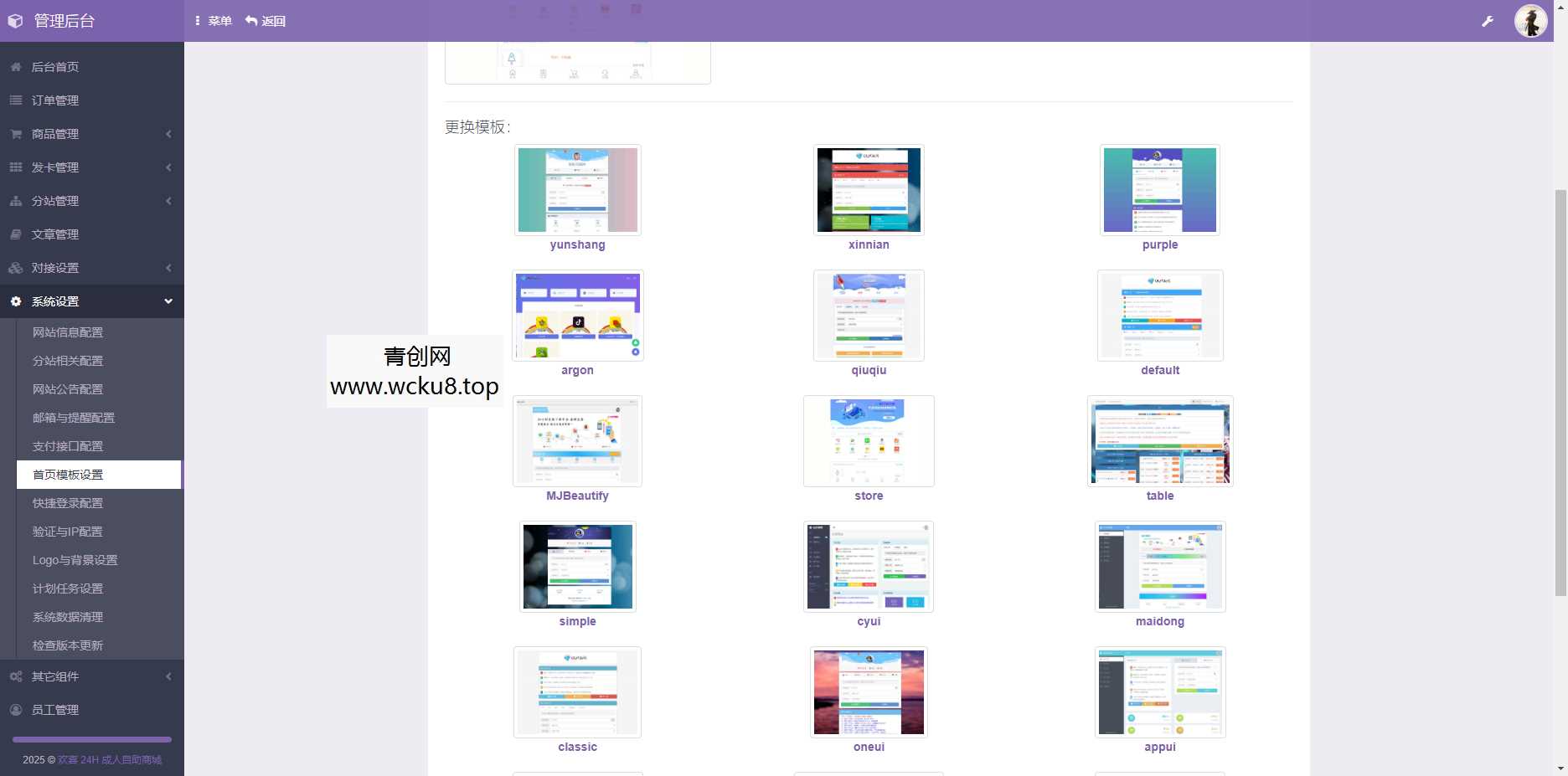Select the 员工管理 staff icon
1568x776 pixels.
point(14,709)
